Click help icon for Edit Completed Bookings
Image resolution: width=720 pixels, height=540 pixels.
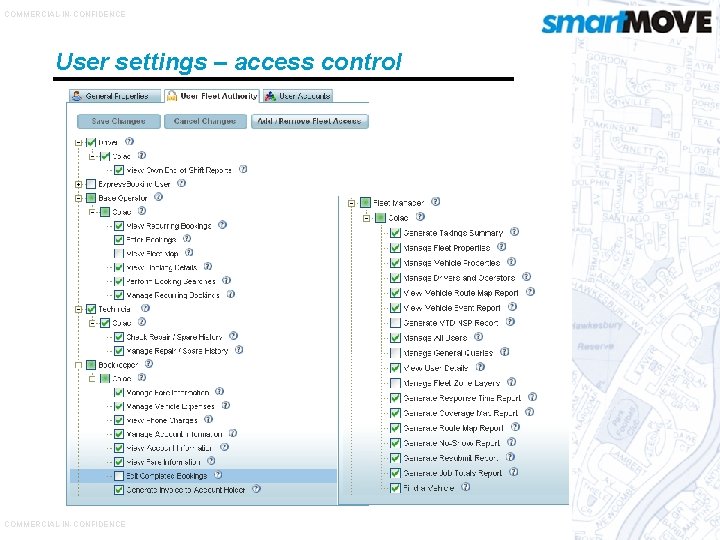click(x=218, y=475)
